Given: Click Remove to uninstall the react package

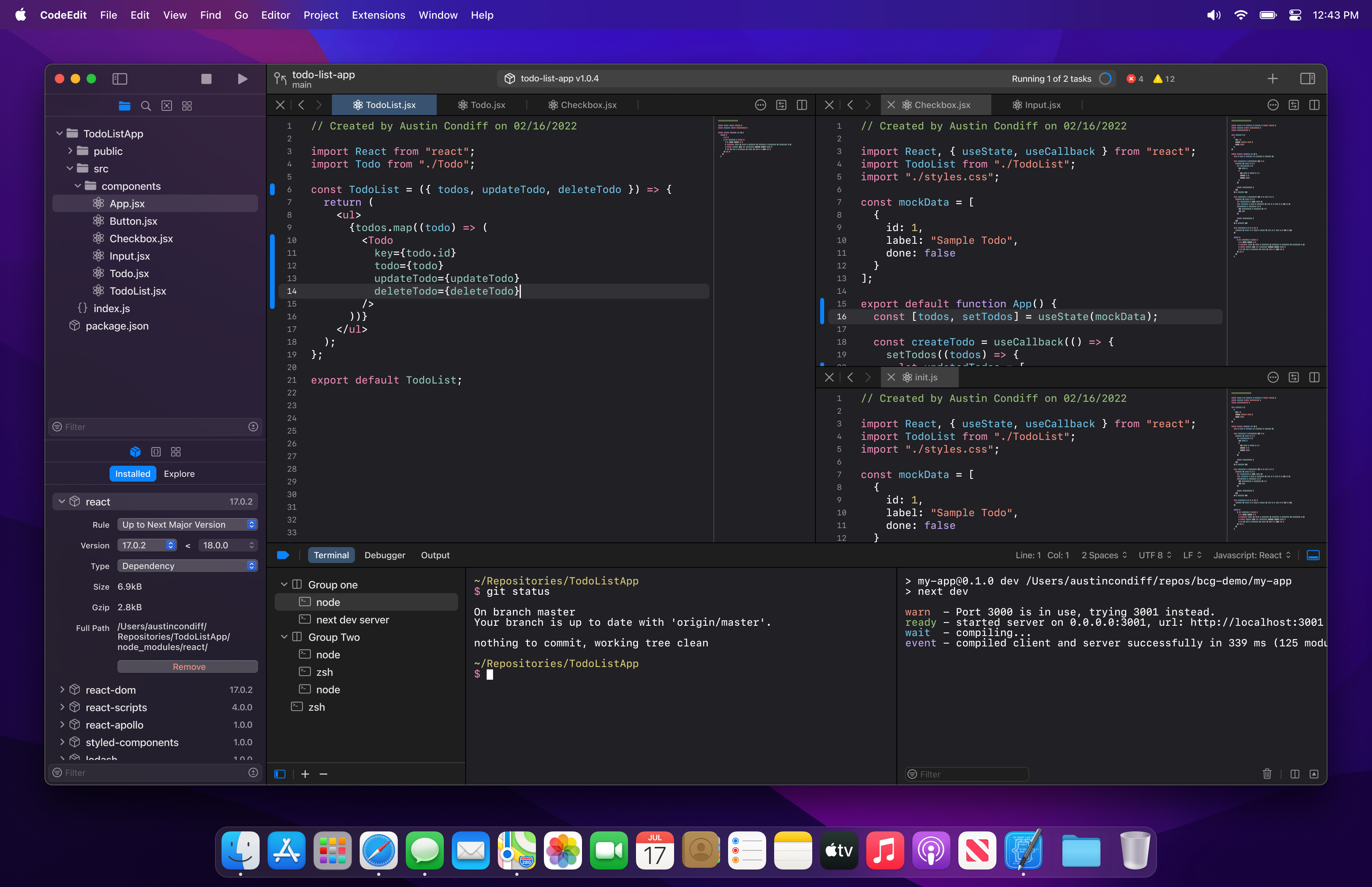Looking at the screenshot, I should coord(188,666).
